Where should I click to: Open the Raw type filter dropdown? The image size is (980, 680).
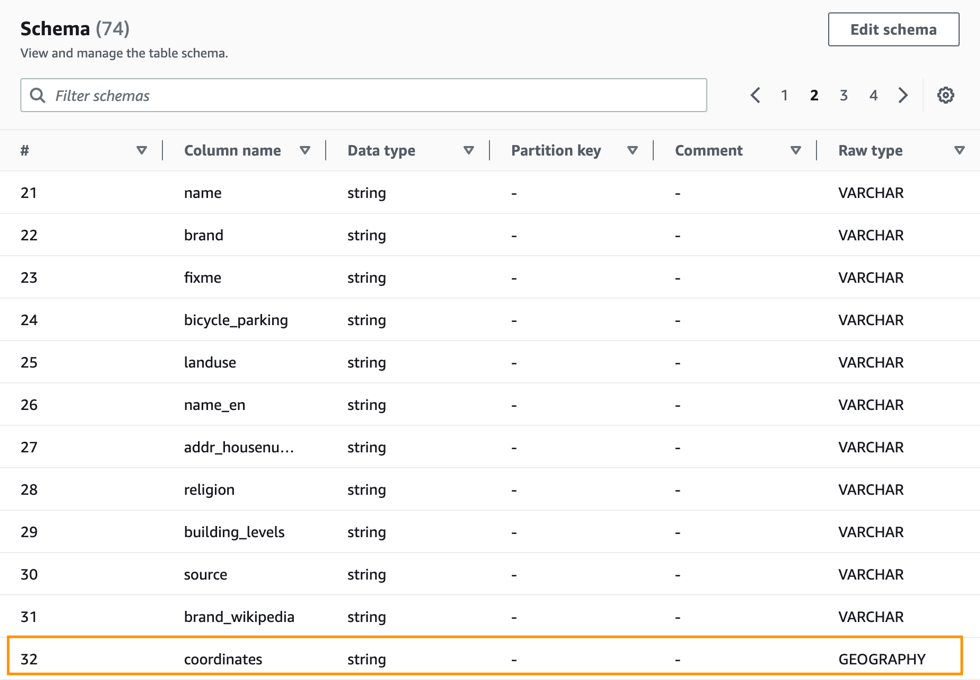[961, 150]
